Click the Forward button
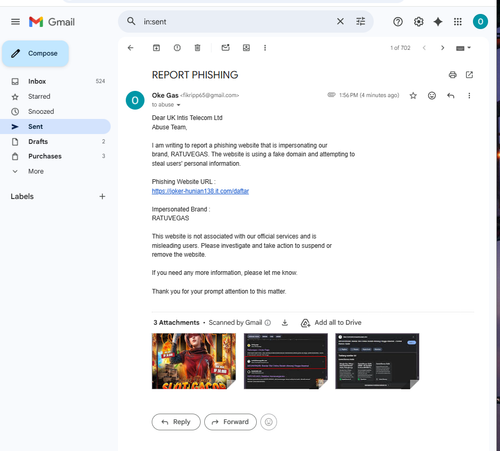 pyautogui.click(x=230, y=422)
